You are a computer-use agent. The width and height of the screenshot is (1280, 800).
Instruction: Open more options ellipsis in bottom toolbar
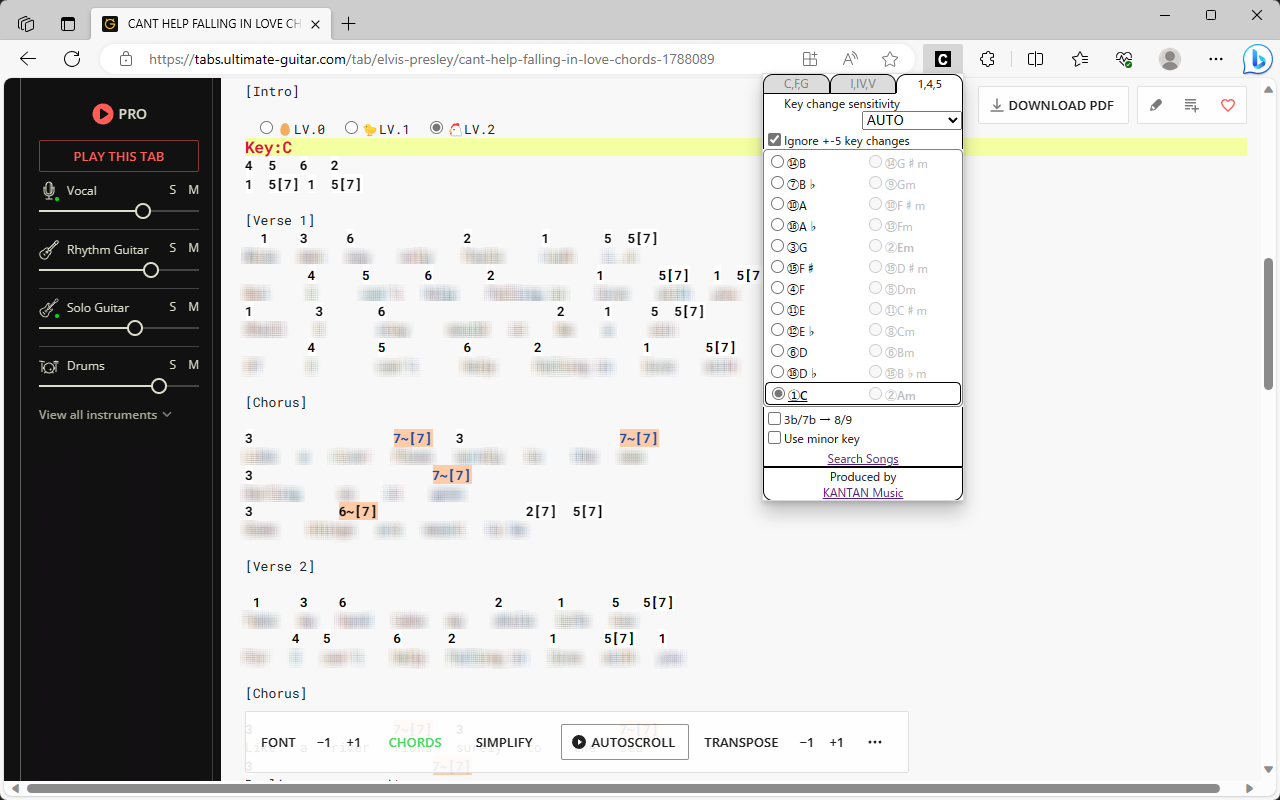click(875, 742)
